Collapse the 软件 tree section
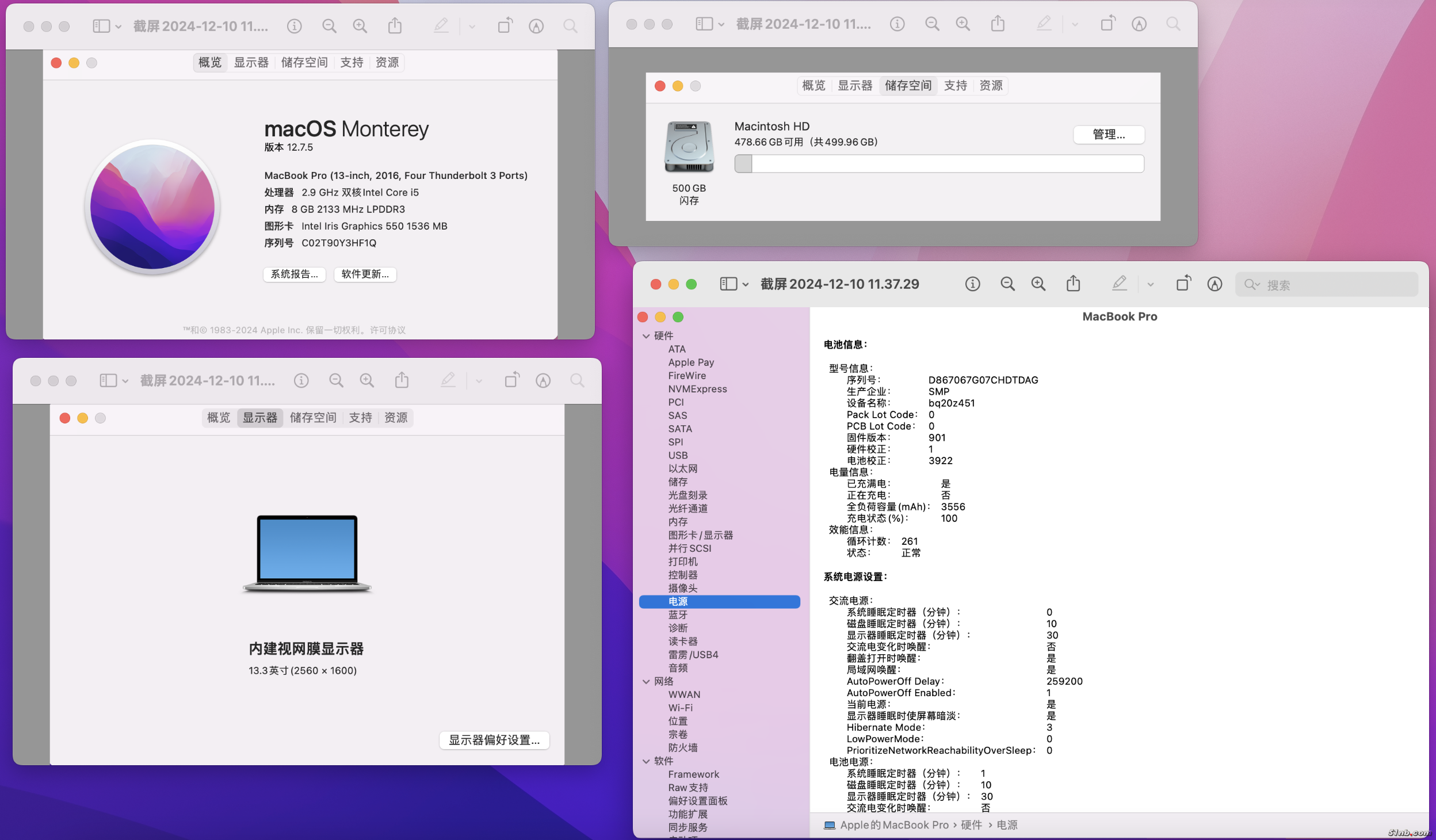 646,761
